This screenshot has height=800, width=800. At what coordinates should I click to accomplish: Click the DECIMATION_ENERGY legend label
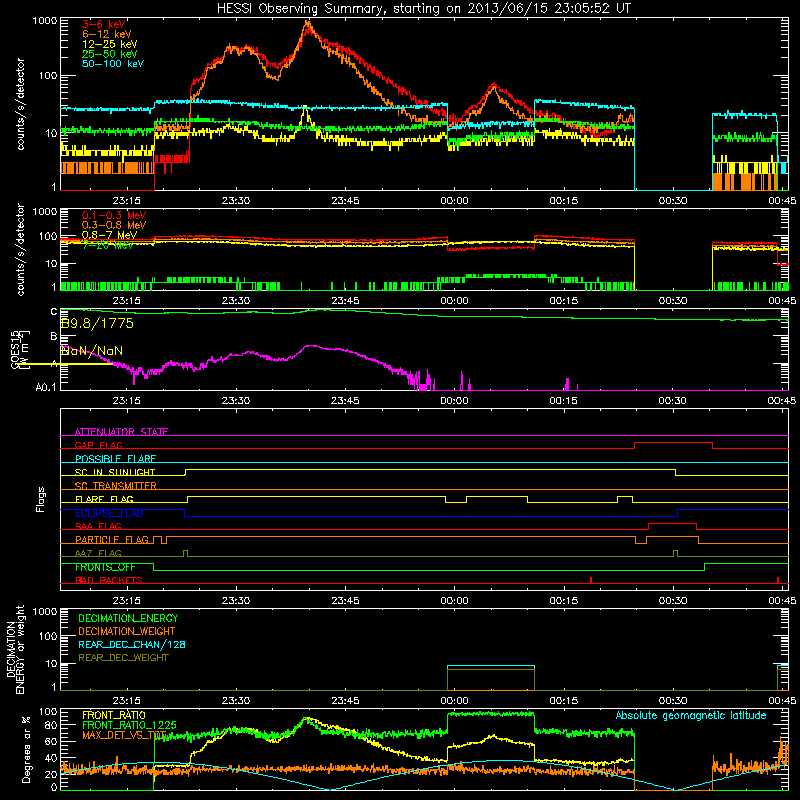tap(128, 618)
